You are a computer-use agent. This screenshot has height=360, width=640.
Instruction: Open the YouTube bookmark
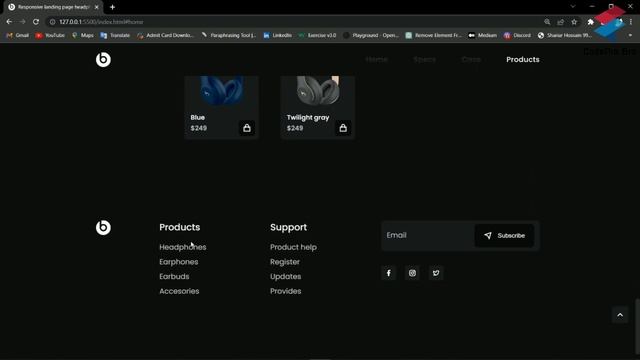pyautogui.click(x=50, y=36)
